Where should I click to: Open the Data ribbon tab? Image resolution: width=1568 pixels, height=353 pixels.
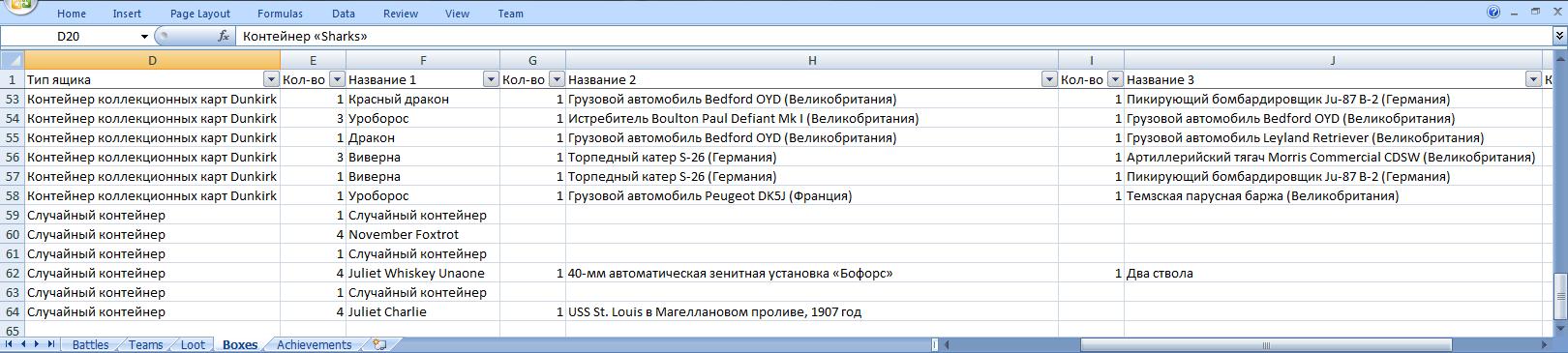[343, 14]
